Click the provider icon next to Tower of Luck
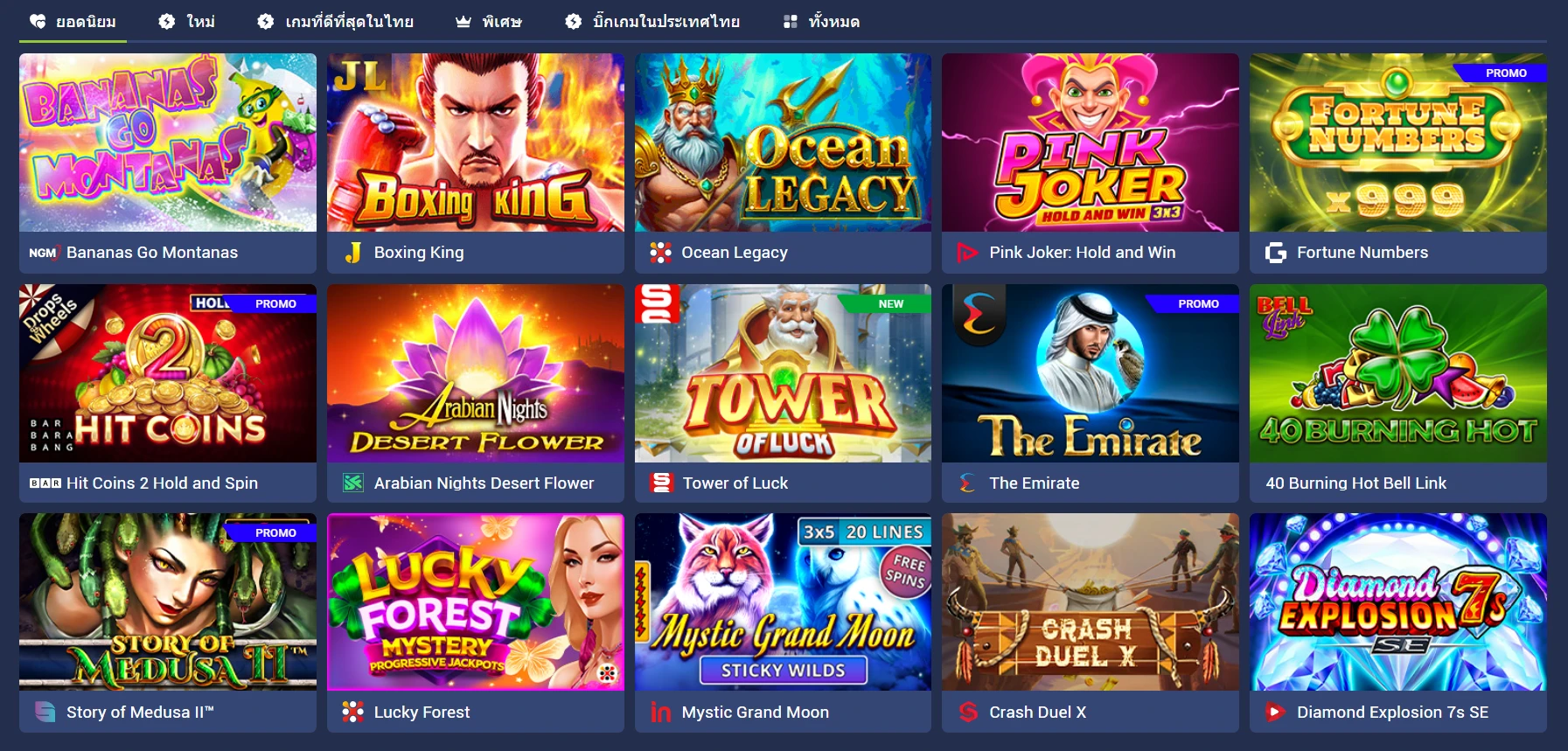The height and width of the screenshot is (751, 1568). point(661,483)
